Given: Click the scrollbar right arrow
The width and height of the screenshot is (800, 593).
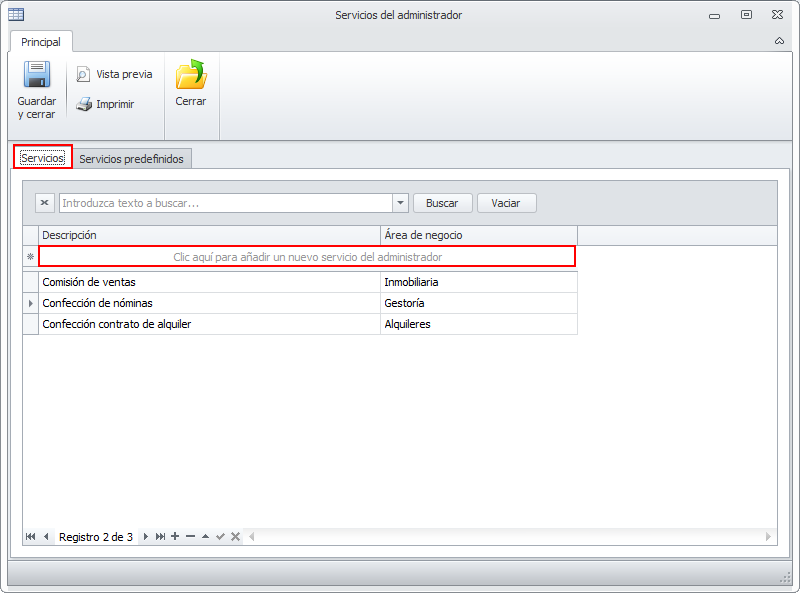Looking at the screenshot, I should click(x=768, y=536).
